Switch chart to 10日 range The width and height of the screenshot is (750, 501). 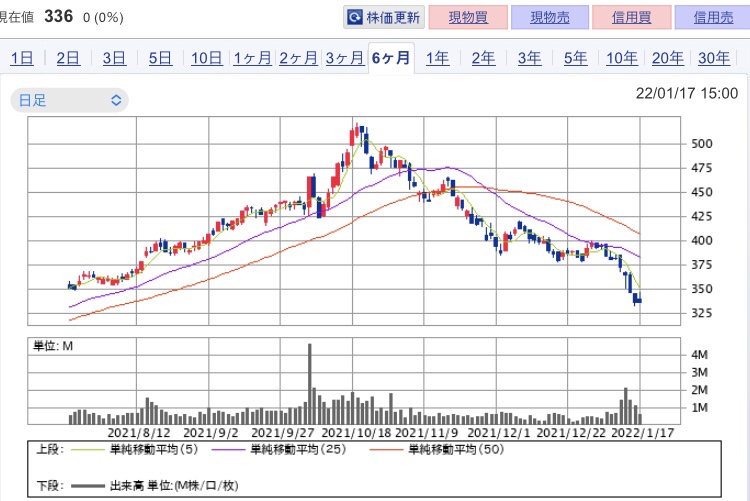point(207,58)
